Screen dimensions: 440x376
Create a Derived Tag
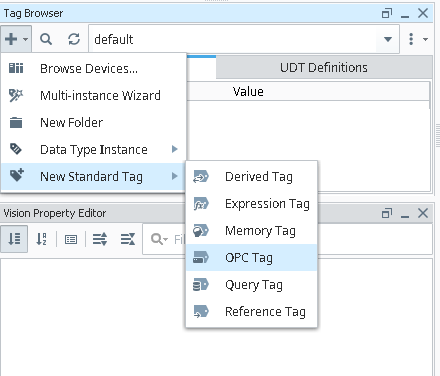pos(252,177)
